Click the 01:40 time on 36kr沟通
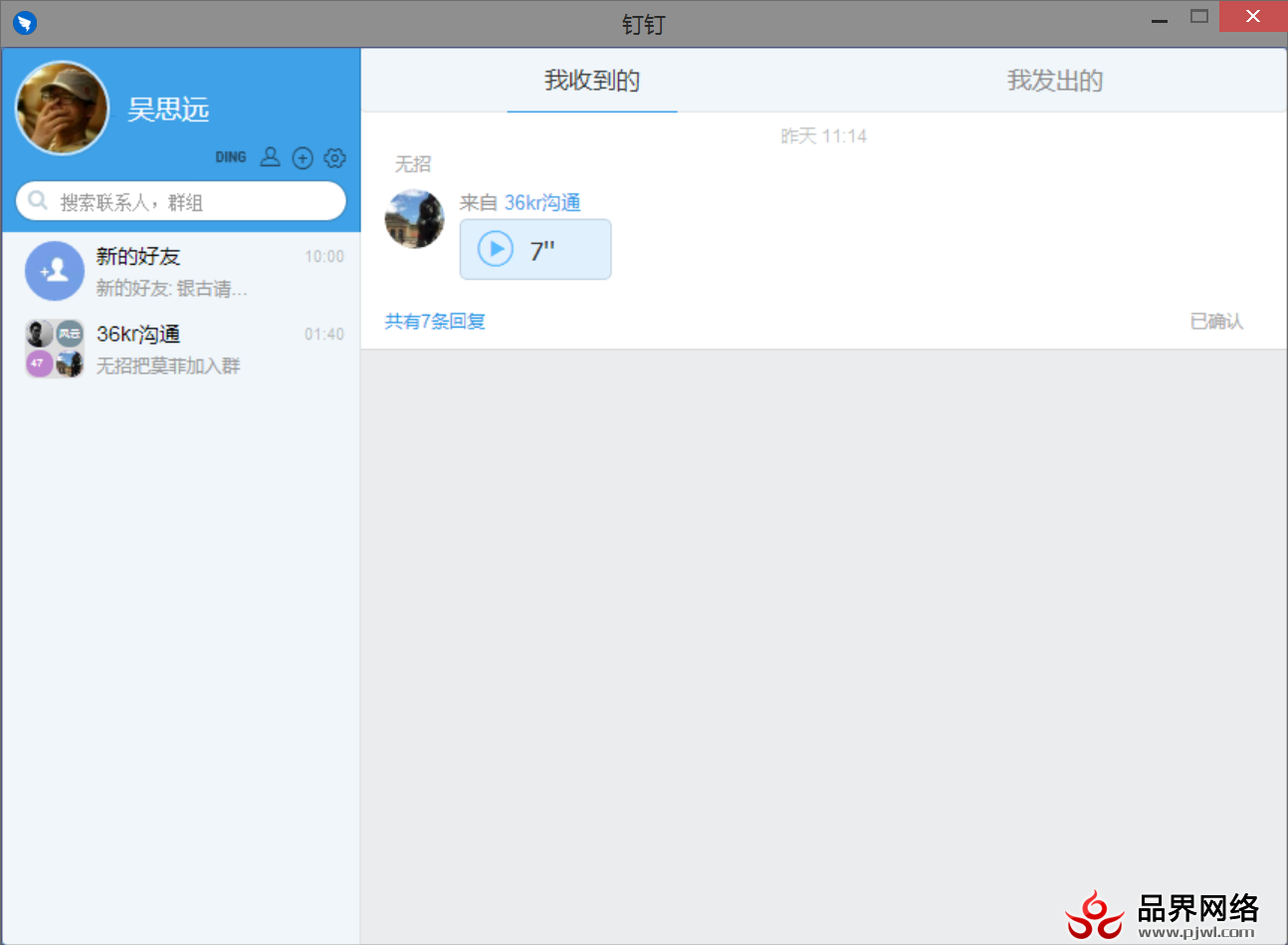Viewport: 1288px width, 945px height. (324, 335)
